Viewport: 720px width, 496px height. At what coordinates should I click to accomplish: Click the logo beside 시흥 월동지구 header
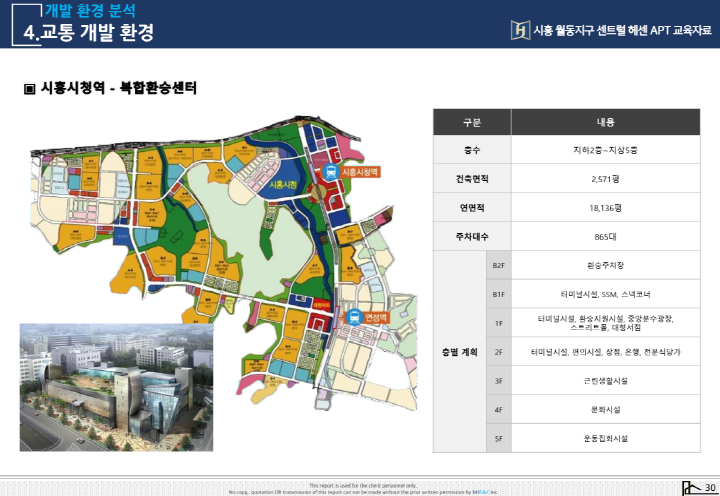point(520,30)
